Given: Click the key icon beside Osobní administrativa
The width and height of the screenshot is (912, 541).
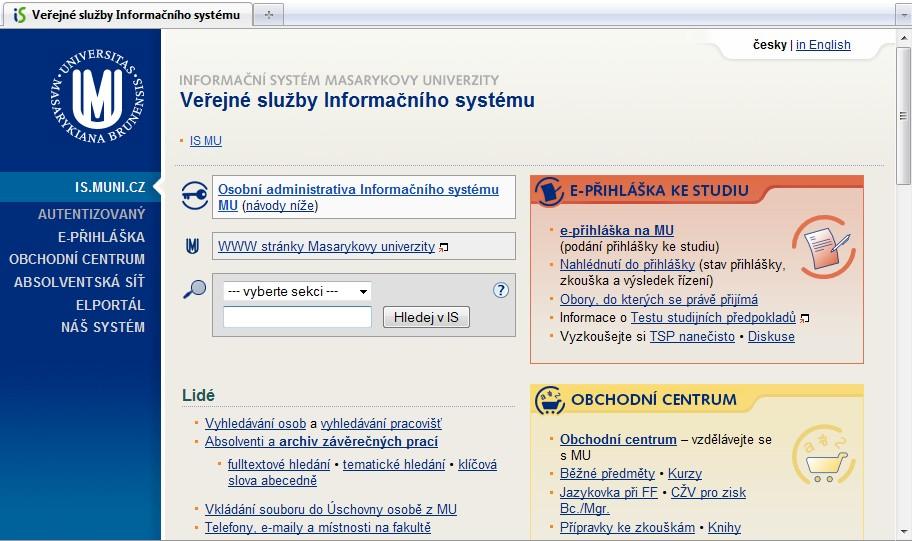Looking at the screenshot, I should click(195, 196).
